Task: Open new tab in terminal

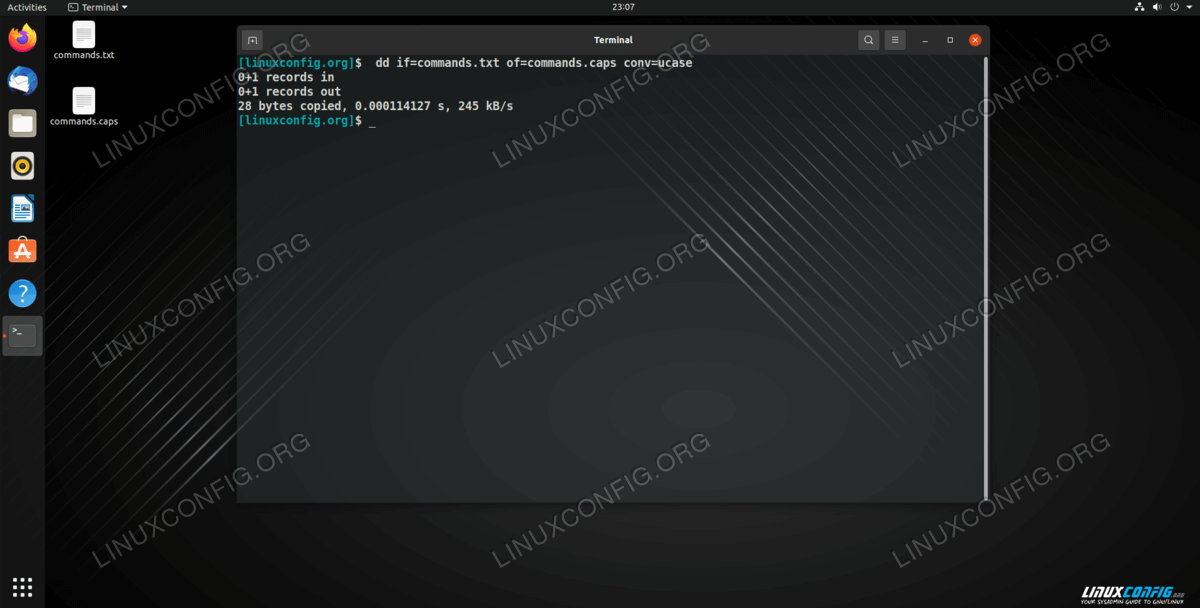Action: [253, 40]
